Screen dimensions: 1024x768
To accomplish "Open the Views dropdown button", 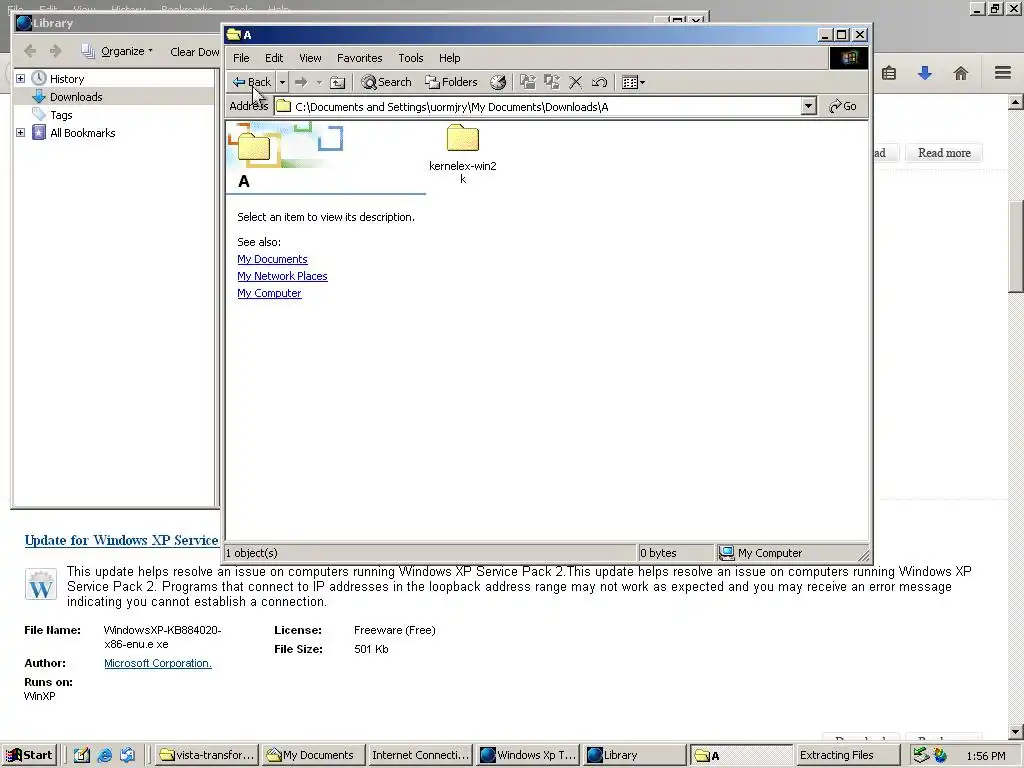I will pyautogui.click(x=633, y=82).
